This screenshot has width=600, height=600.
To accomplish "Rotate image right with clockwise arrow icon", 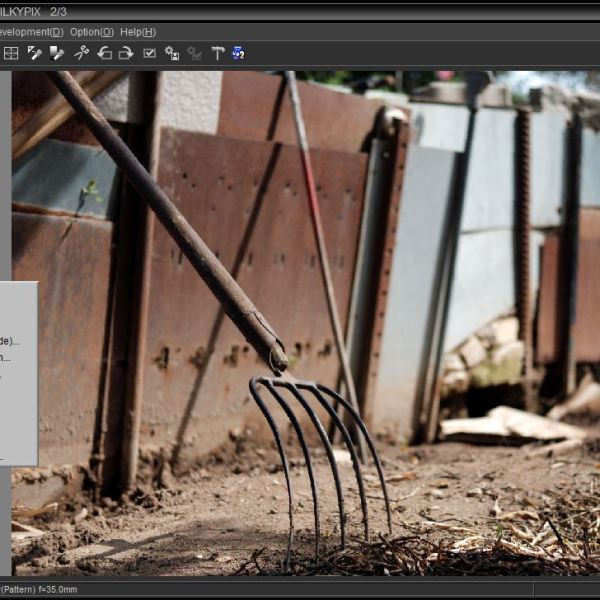I will click(x=126, y=53).
